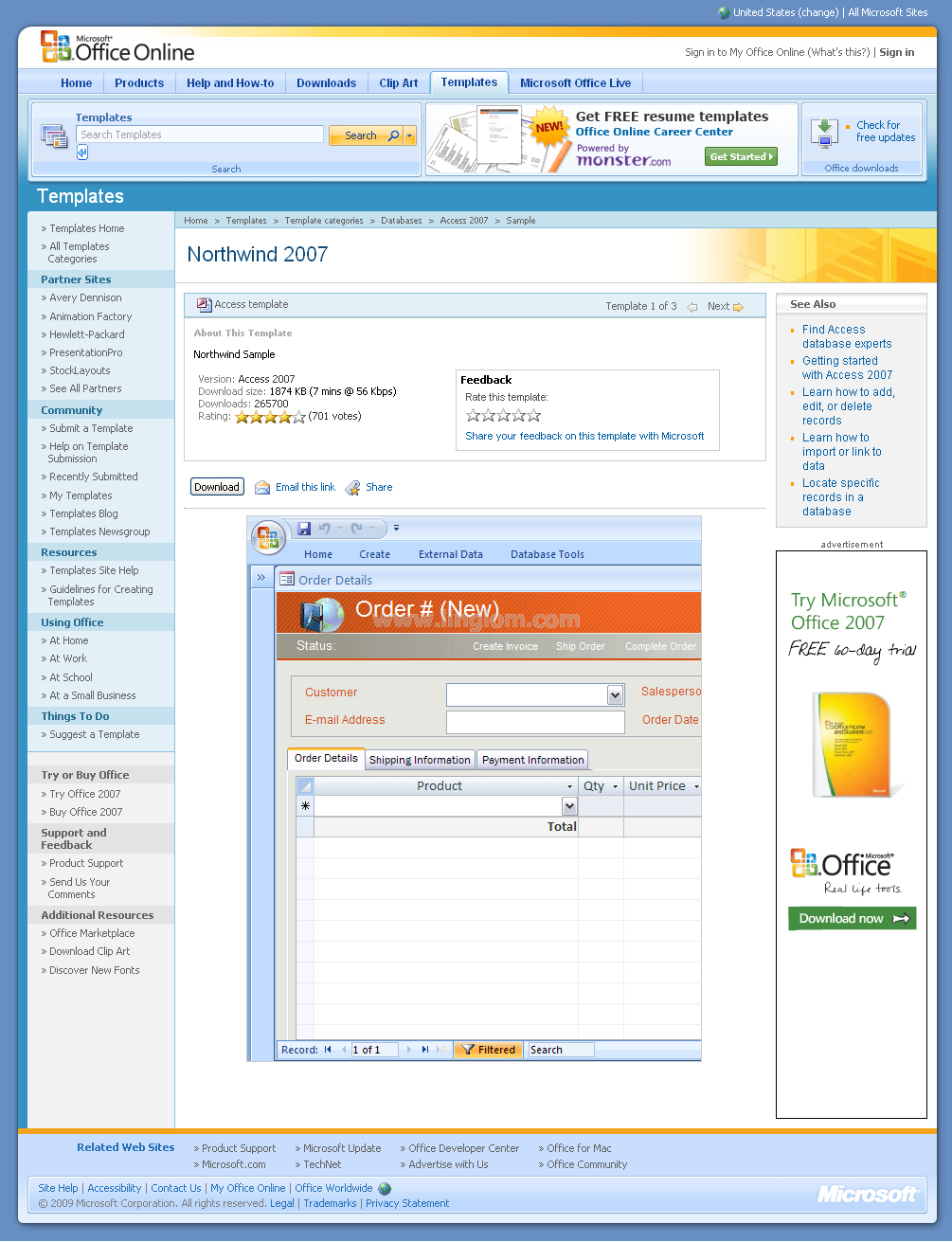Screen dimensions: 952x1242
Task: Rate the template three stars in Feedback
Action: click(x=504, y=415)
